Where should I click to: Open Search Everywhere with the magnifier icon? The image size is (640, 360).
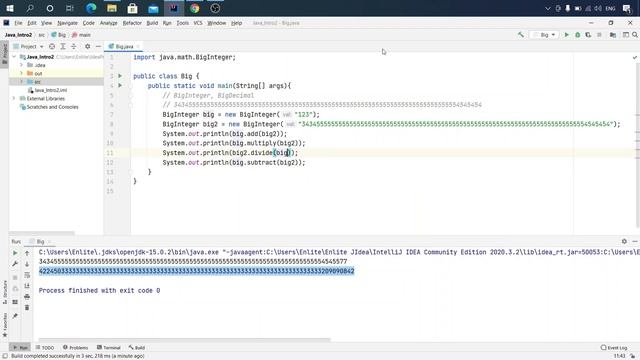coord(635,35)
